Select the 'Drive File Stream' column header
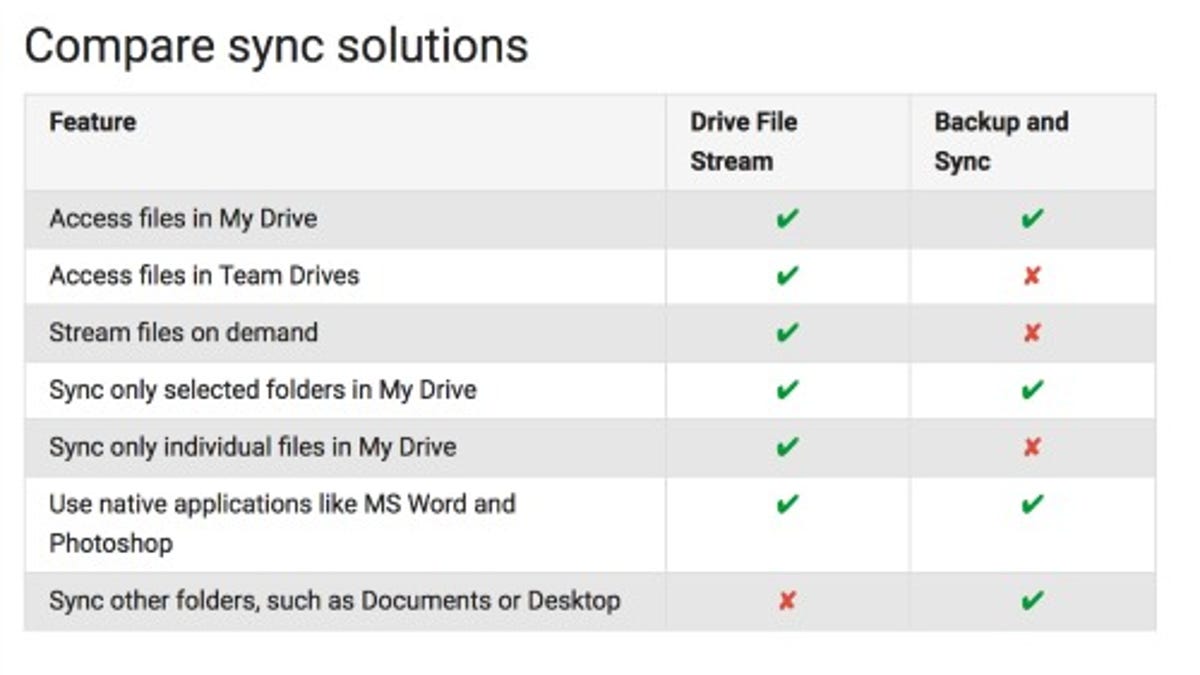Screen dimensions: 1200x675 tap(744, 141)
